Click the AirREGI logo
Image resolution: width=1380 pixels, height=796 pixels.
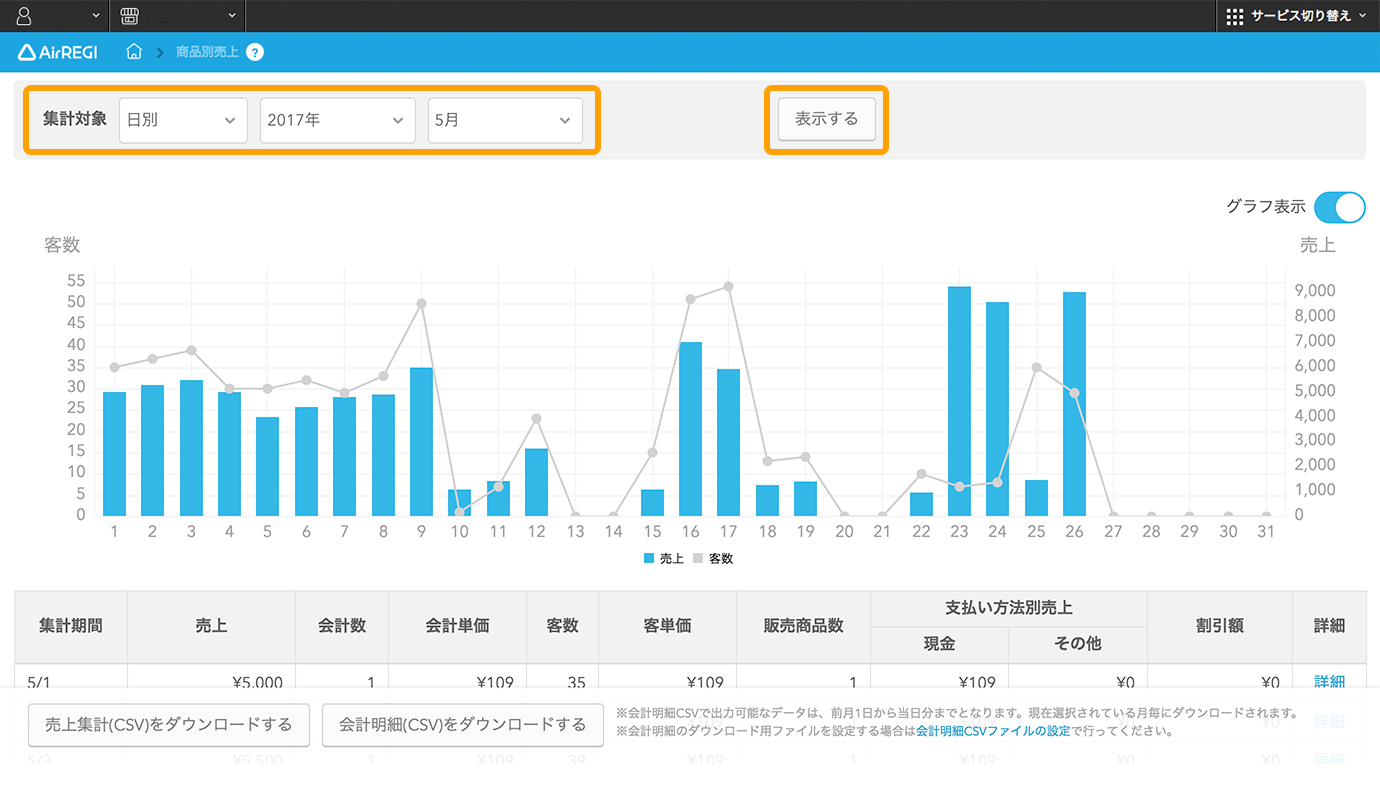point(58,52)
